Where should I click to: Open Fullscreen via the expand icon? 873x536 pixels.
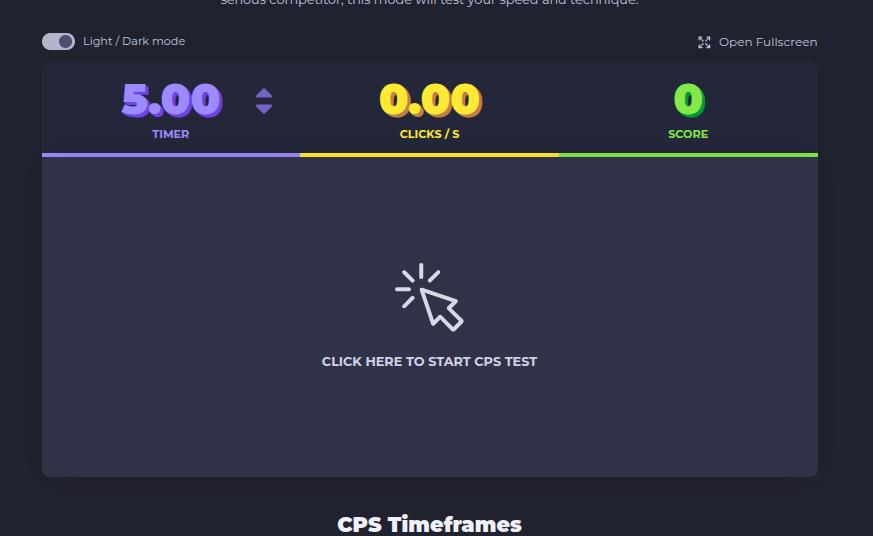point(704,42)
